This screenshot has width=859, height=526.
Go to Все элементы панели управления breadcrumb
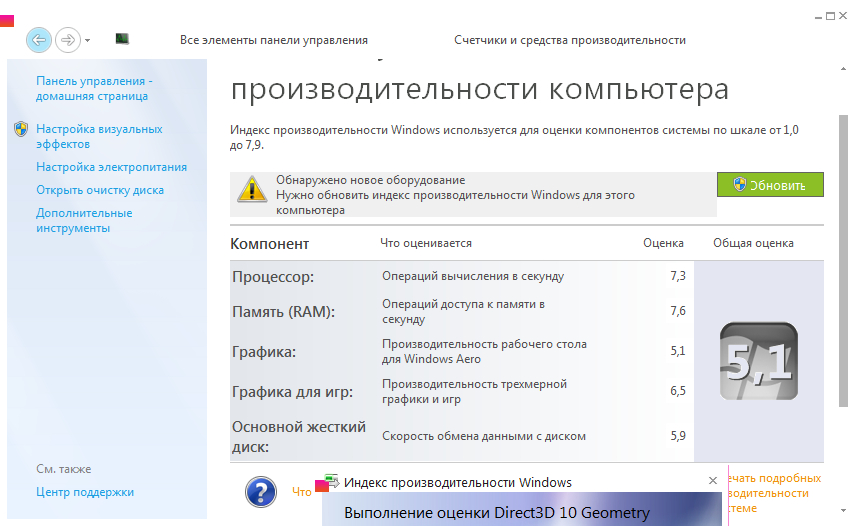273,40
